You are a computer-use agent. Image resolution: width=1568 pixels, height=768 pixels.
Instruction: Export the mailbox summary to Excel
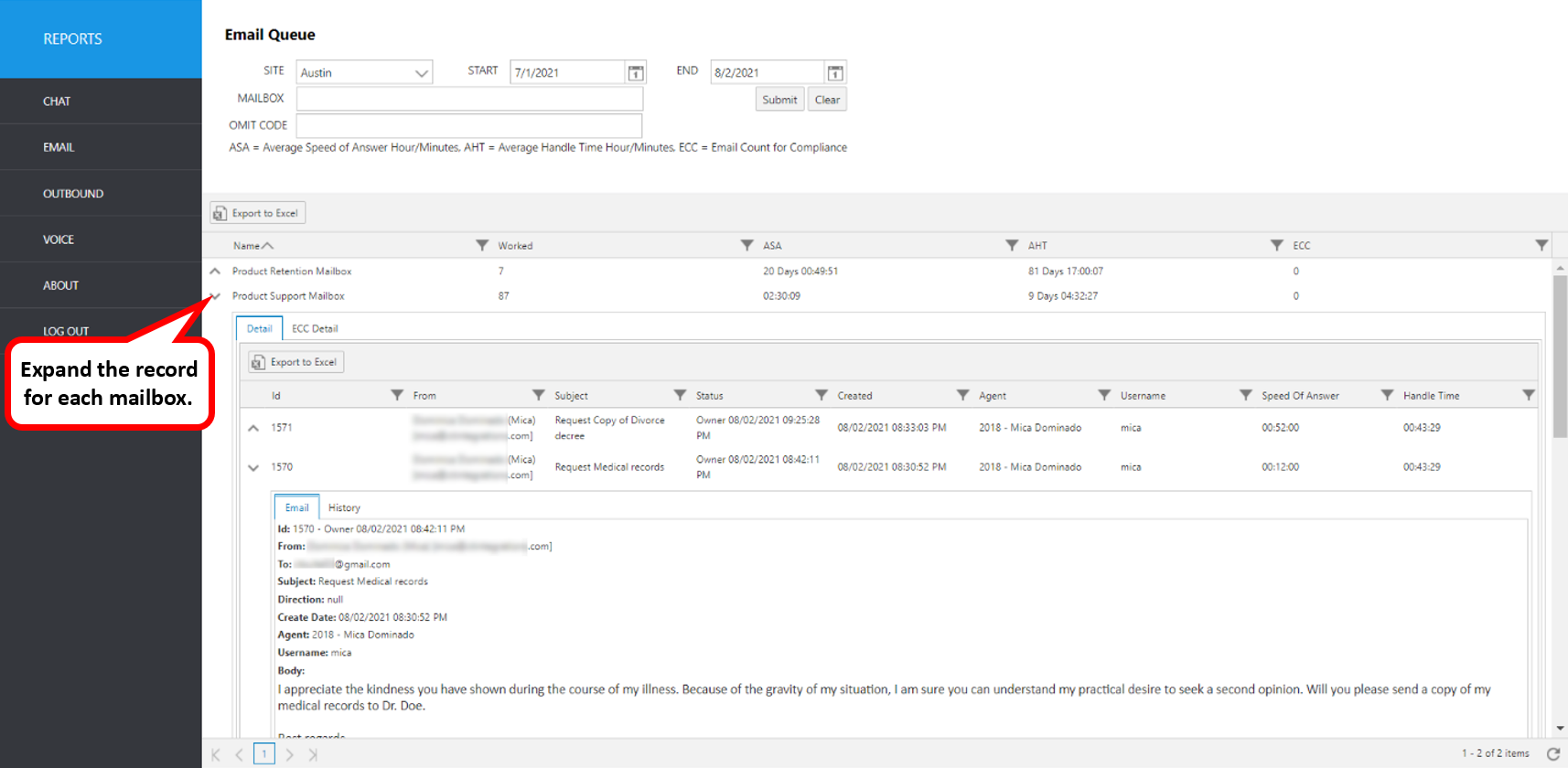point(258,213)
